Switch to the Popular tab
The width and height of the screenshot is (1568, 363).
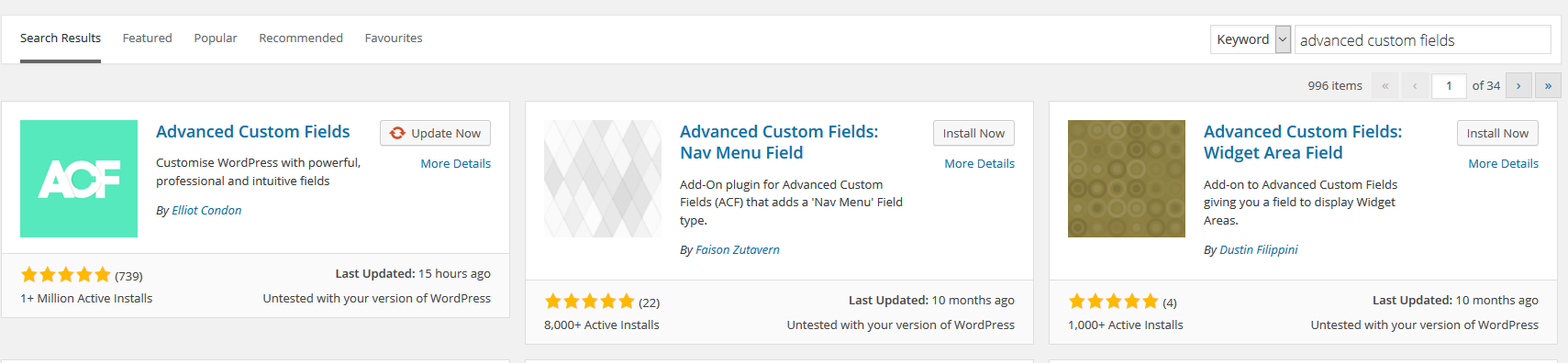pyautogui.click(x=216, y=38)
